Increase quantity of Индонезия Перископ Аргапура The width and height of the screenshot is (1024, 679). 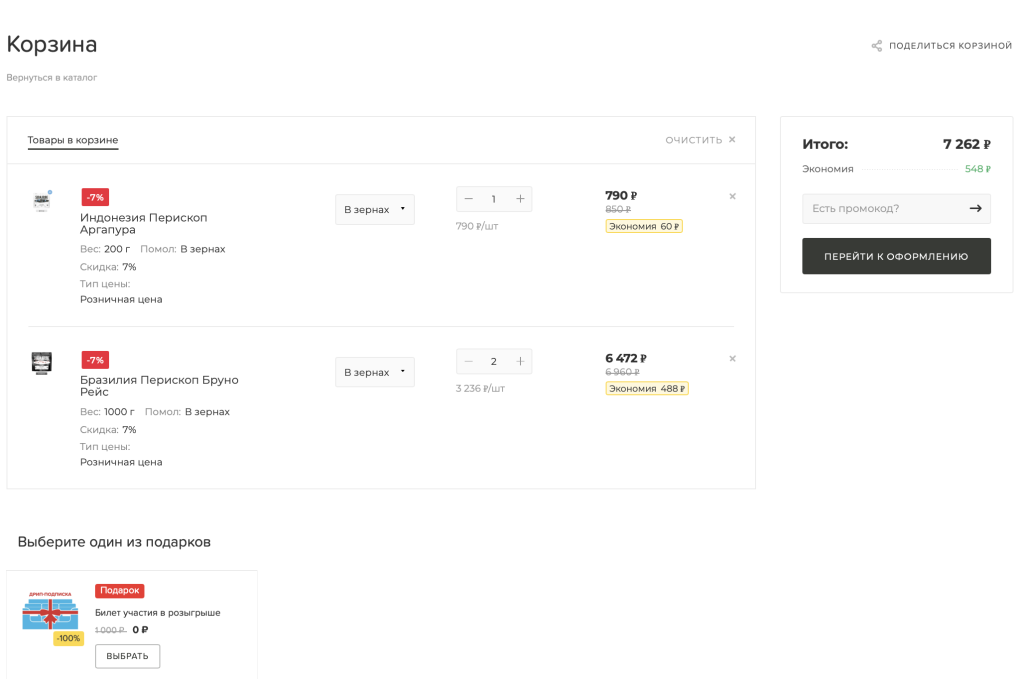pos(520,198)
